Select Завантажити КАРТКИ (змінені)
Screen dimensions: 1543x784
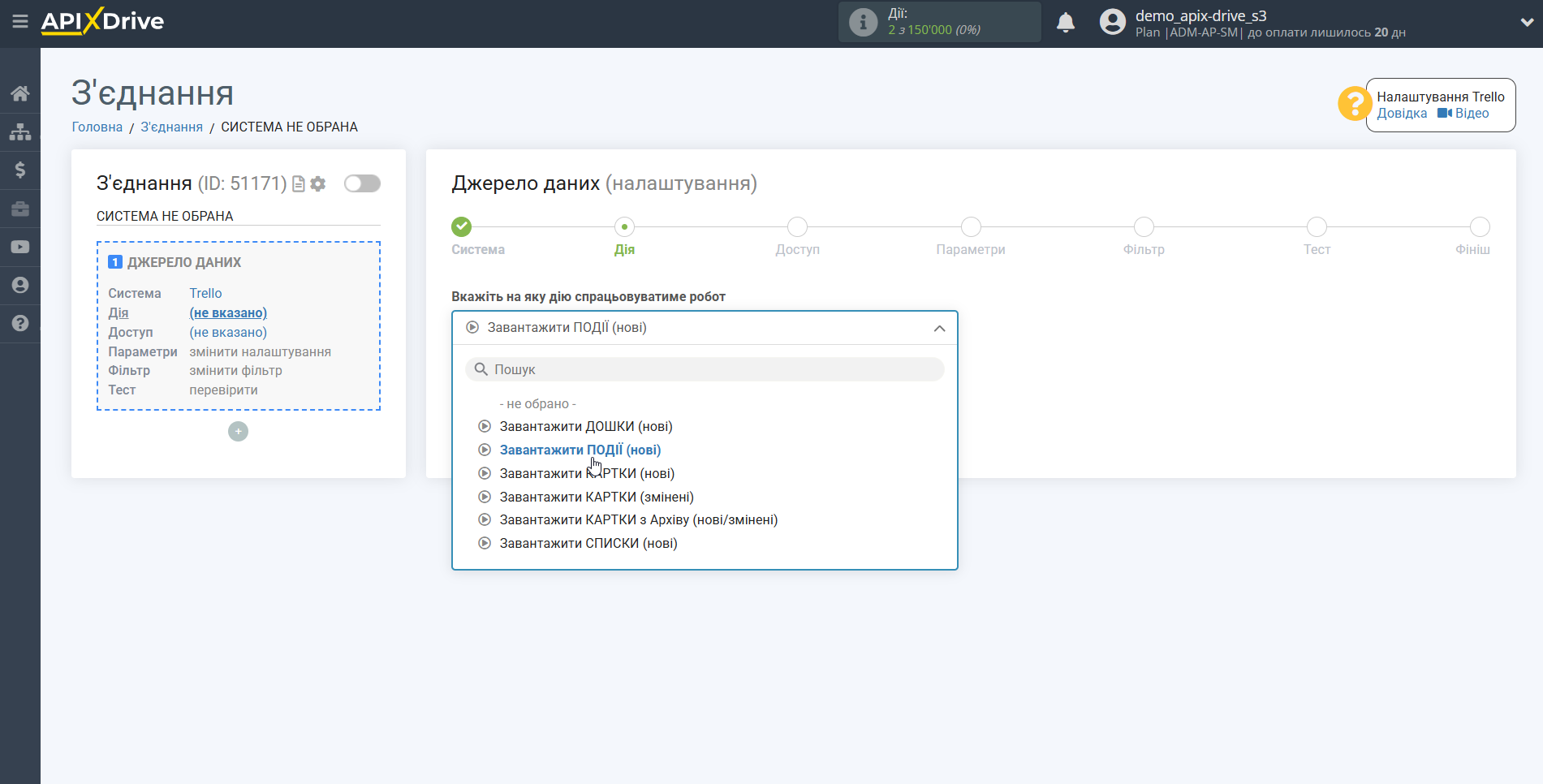[x=596, y=497]
